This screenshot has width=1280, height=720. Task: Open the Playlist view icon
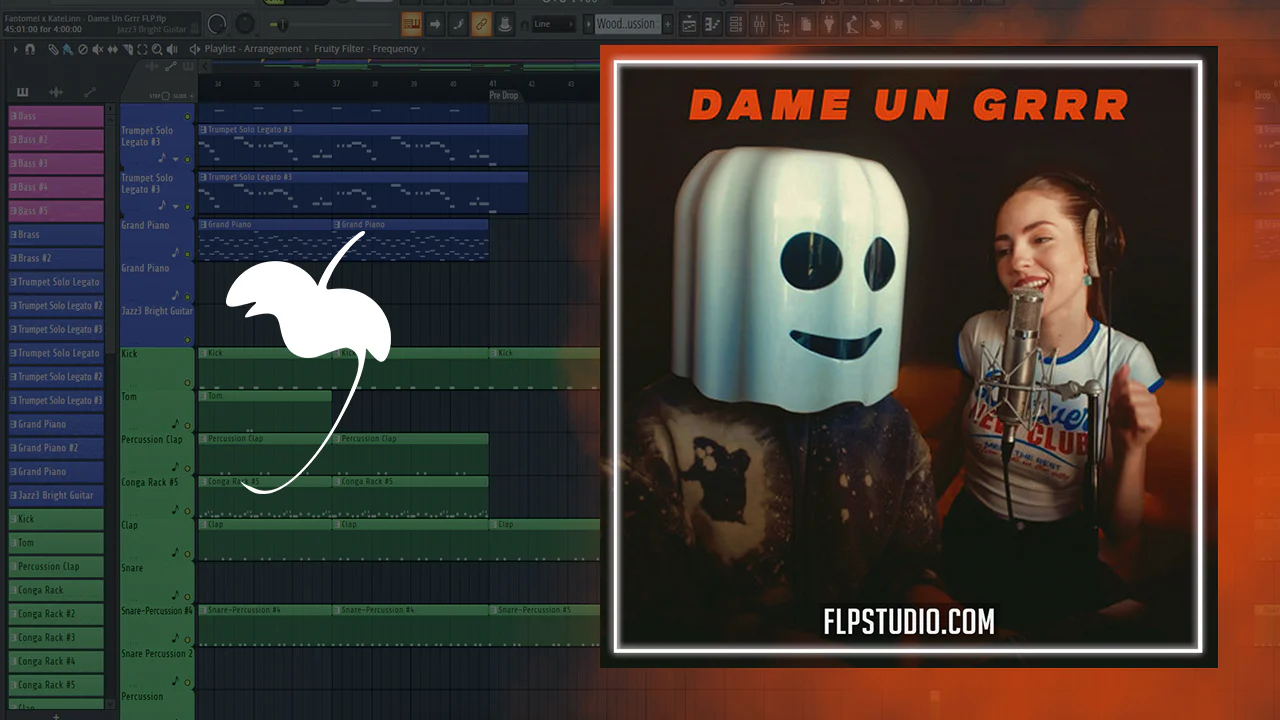point(690,24)
